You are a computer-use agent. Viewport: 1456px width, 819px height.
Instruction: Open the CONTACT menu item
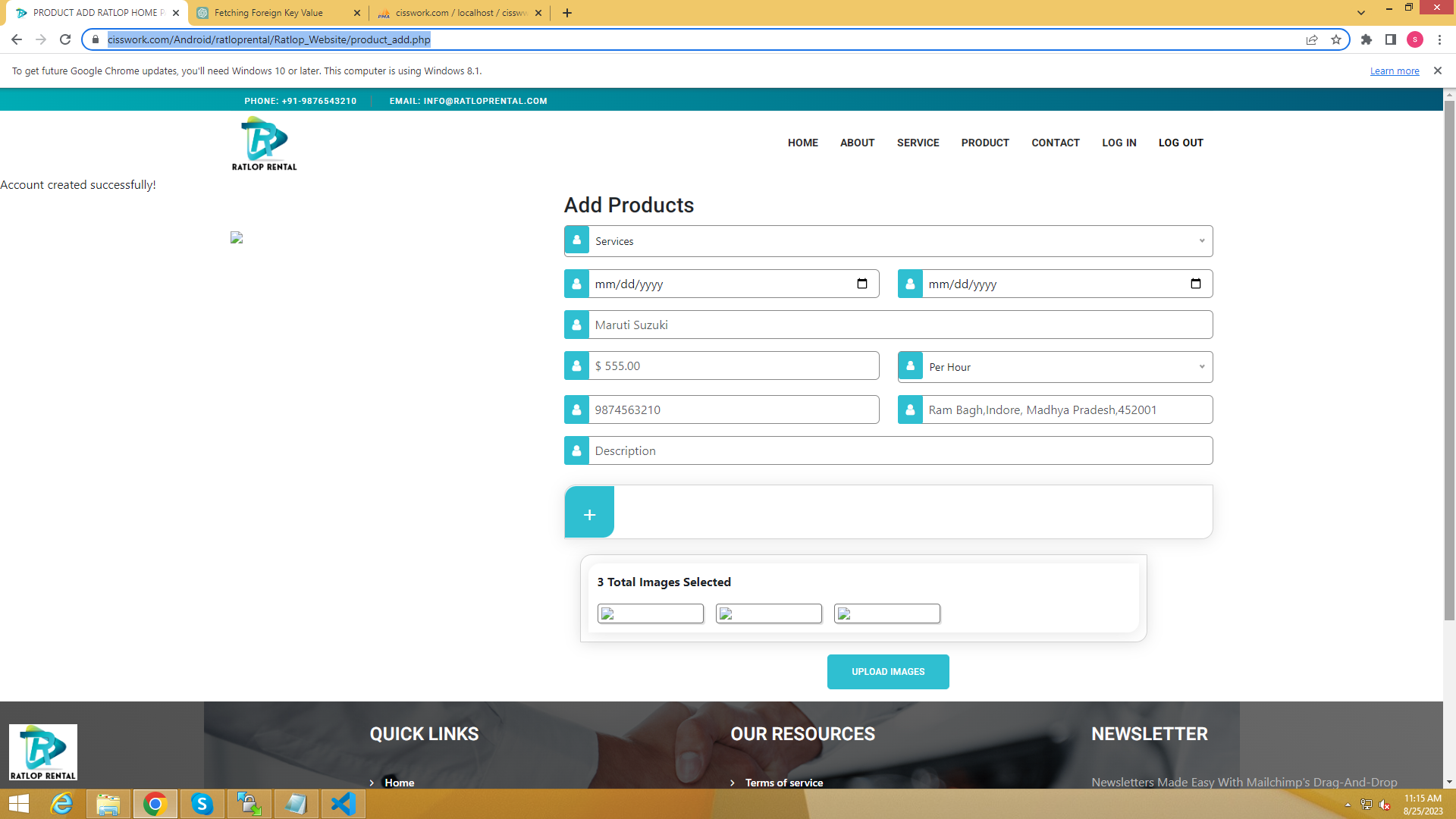coord(1055,143)
